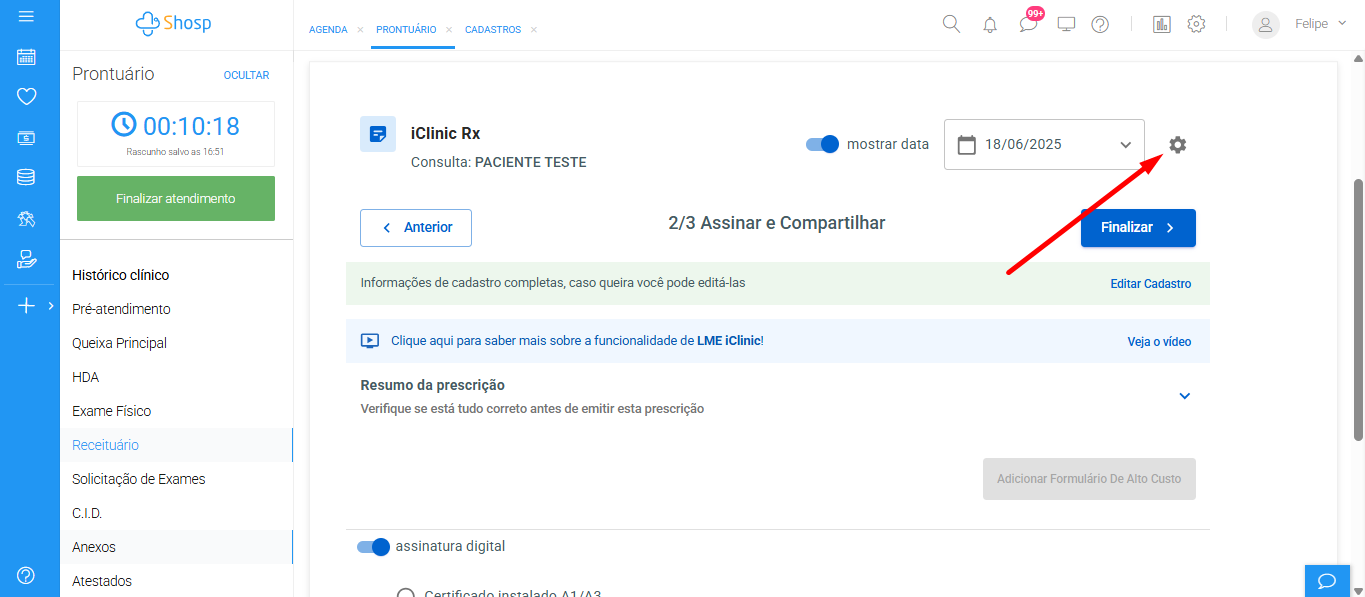This screenshot has width=1365, height=597.
Task: Click the Veja o vídeo link
Action: (1160, 342)
